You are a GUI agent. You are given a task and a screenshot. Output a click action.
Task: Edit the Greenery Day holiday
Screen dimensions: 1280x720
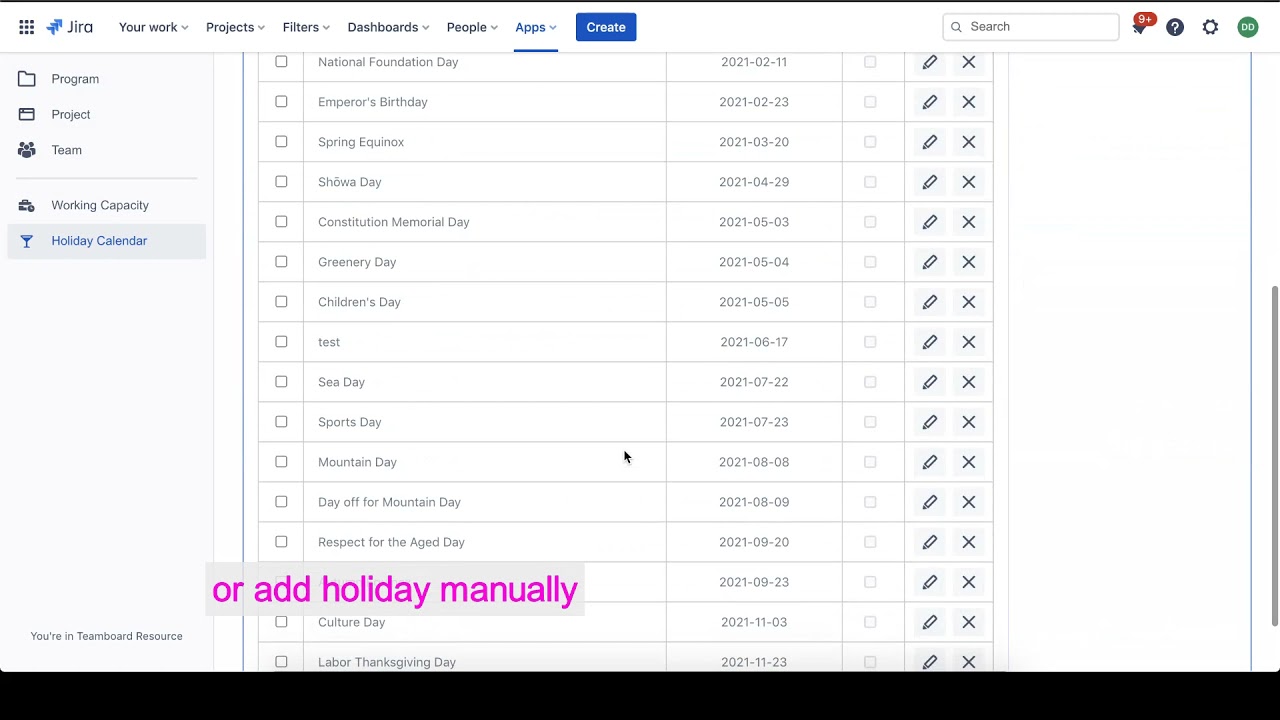930,262
